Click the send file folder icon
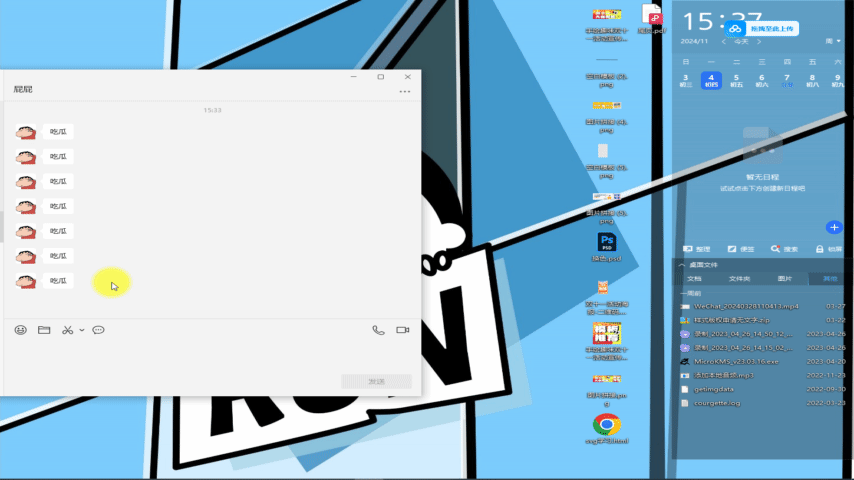The image size is (854, 480). [x=44, y=330]
